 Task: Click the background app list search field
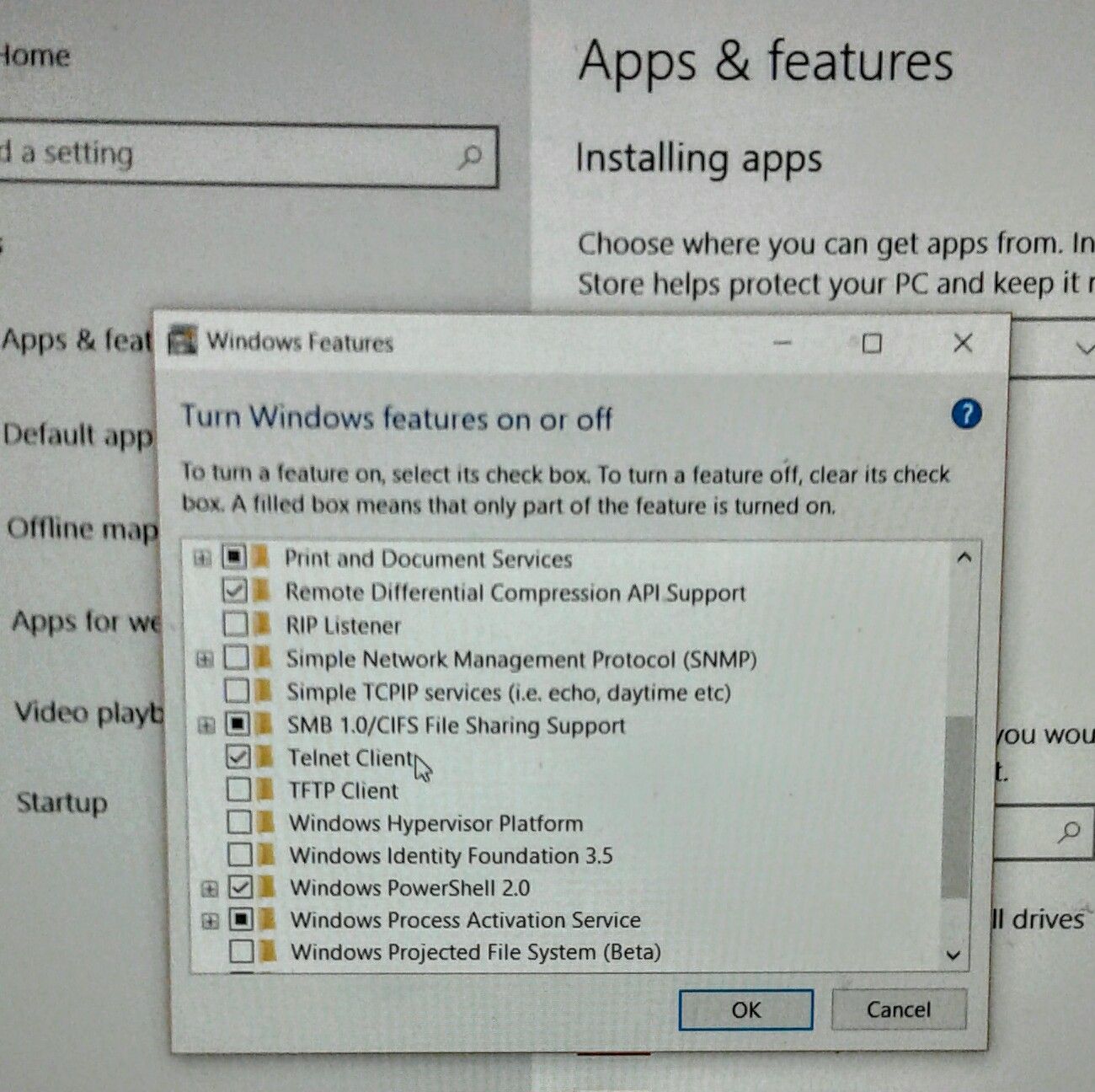tap(1044, 832)
